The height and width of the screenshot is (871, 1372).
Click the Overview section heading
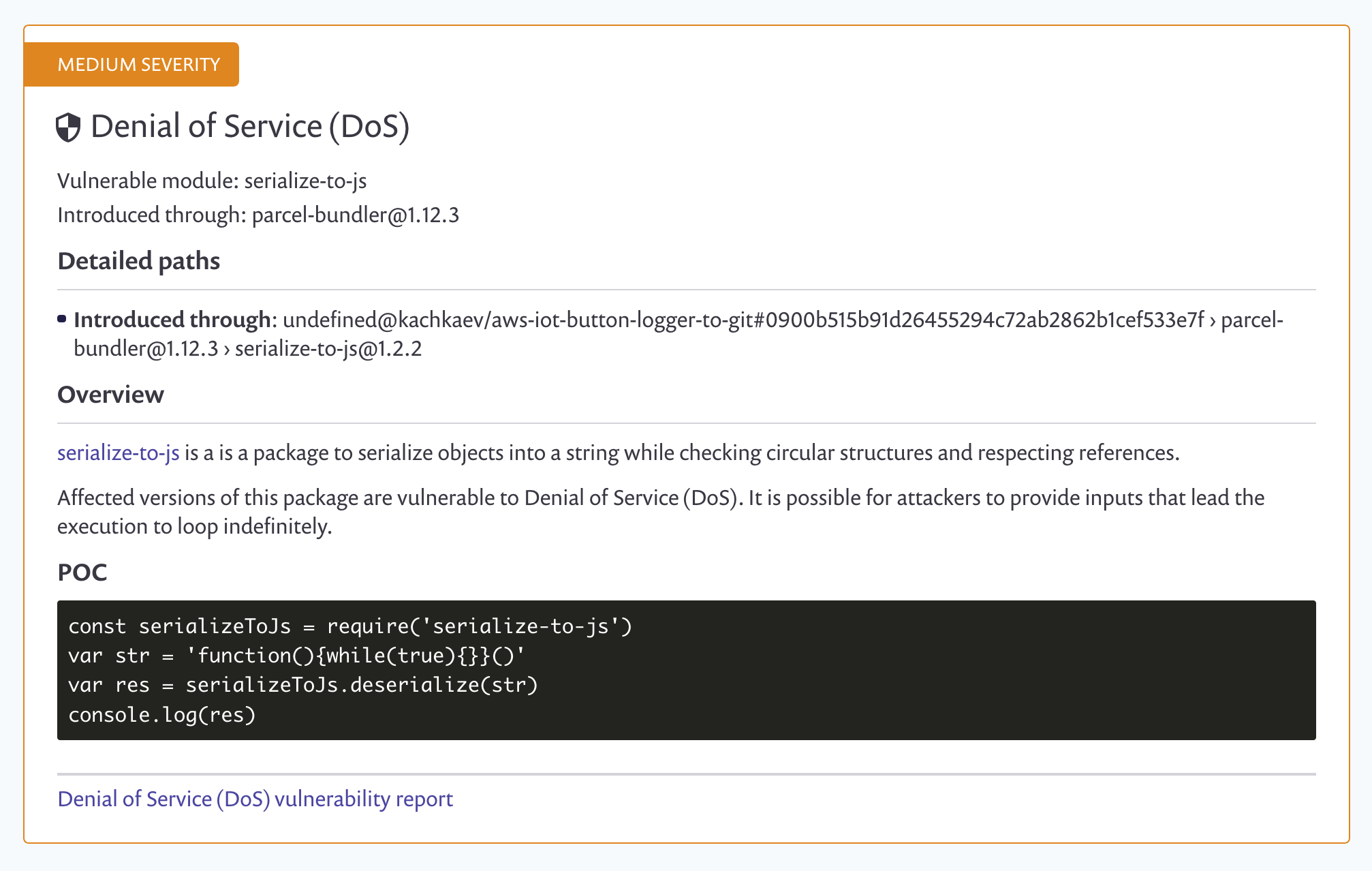[x=110, y=395]
